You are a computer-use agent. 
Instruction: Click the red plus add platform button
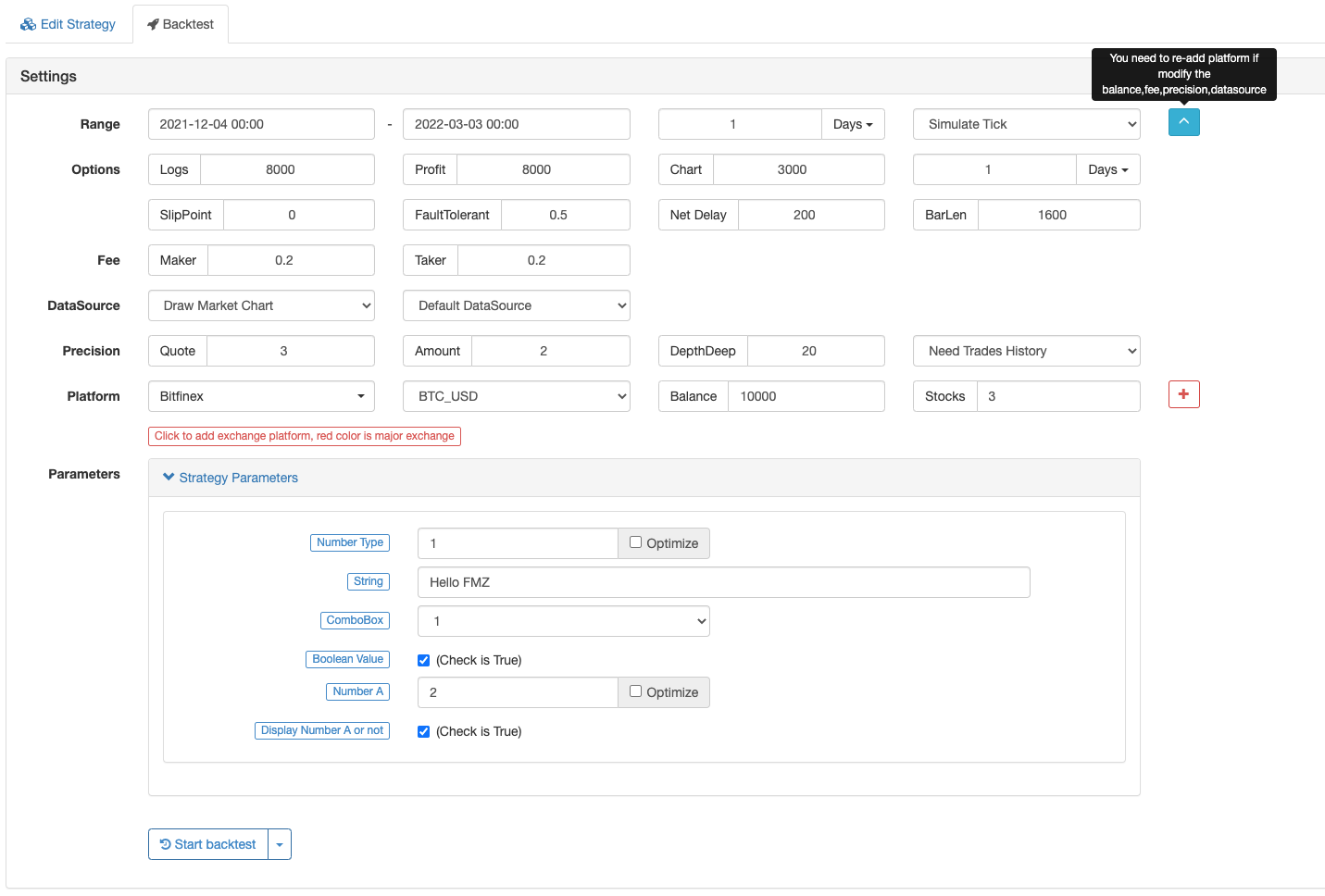coord(1183,394)
